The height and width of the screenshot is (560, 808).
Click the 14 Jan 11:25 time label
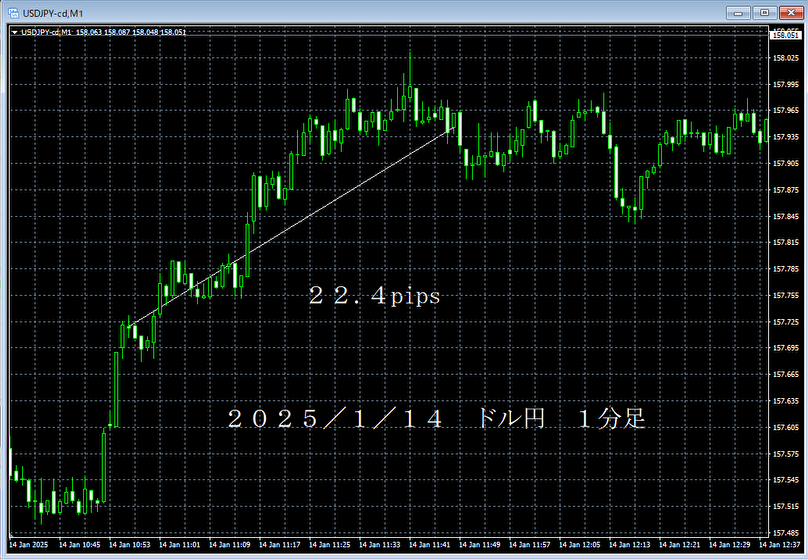pyautogui.click(x=329, y=545)
